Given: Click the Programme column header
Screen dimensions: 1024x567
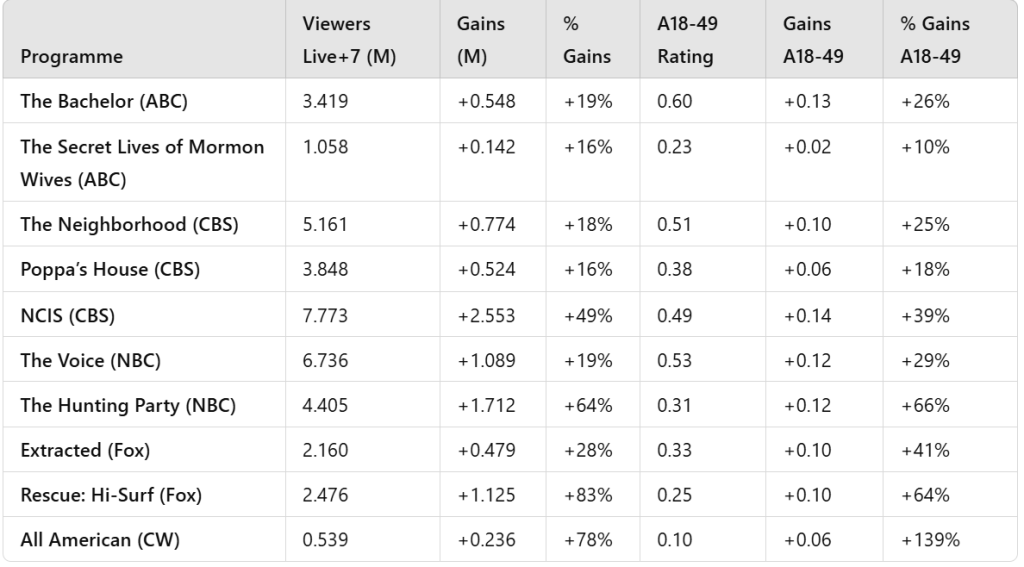Looking at the screenshot, I should [x=72, y=57].
